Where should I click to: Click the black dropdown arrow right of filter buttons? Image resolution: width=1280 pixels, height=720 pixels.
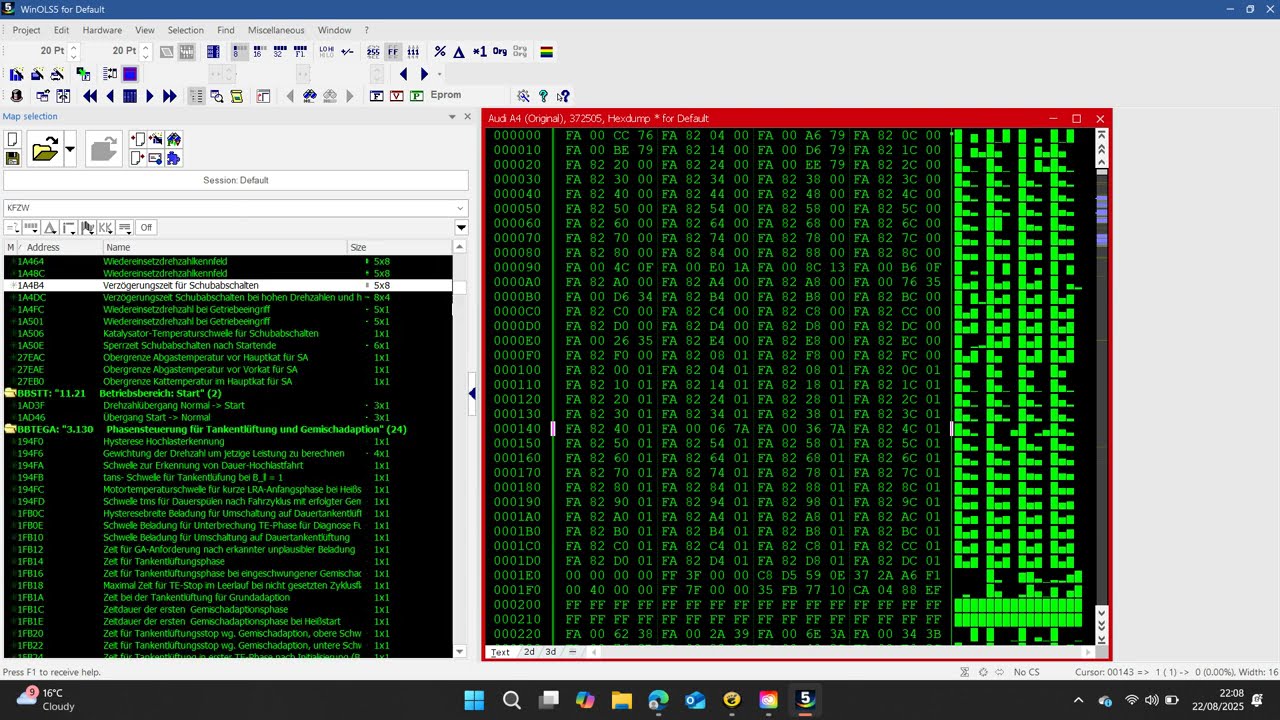461,228
